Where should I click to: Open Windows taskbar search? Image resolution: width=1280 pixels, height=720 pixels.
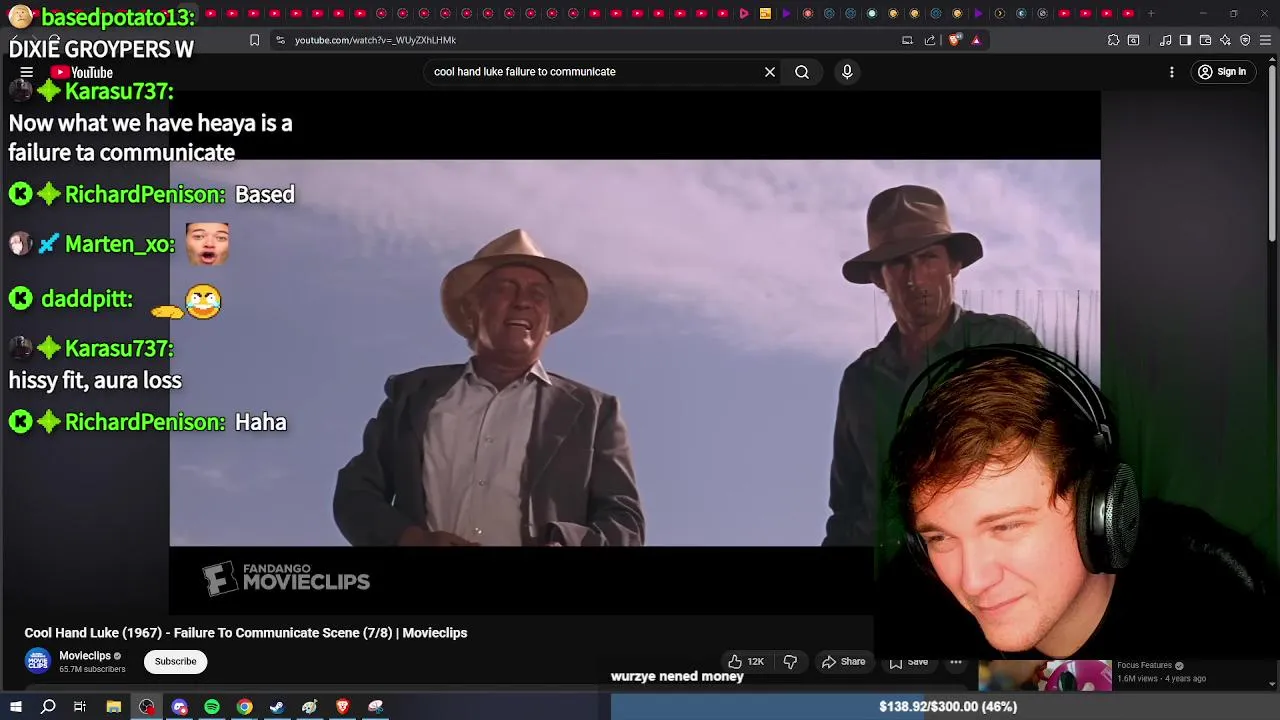[x=48, y=707]
